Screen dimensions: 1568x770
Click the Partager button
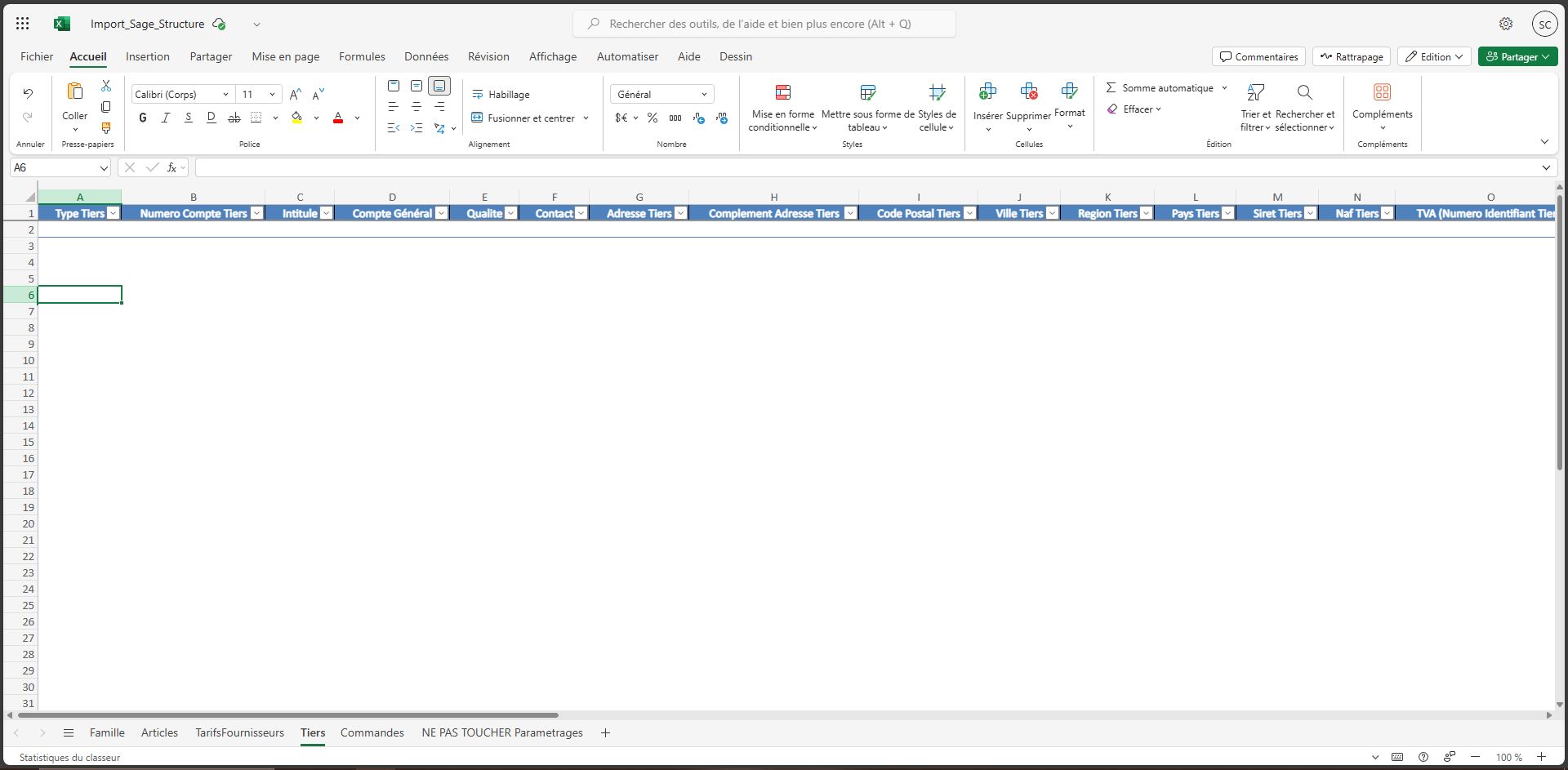coord(1511,56)
